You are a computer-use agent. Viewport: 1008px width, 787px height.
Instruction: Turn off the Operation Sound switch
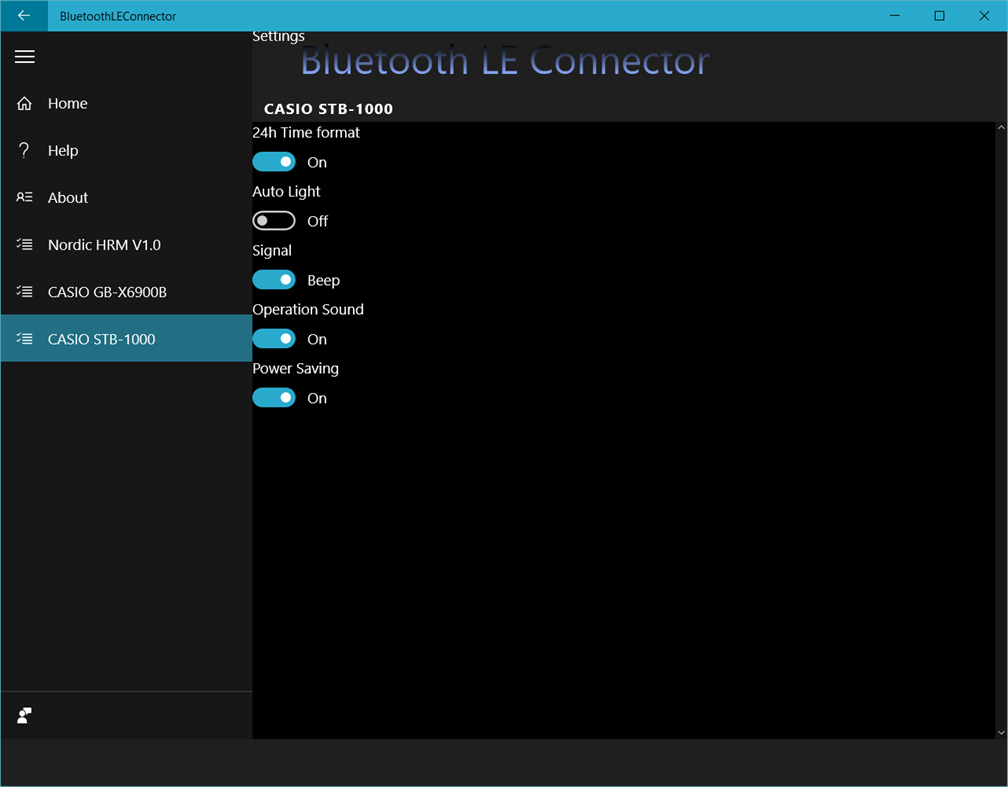273,338
